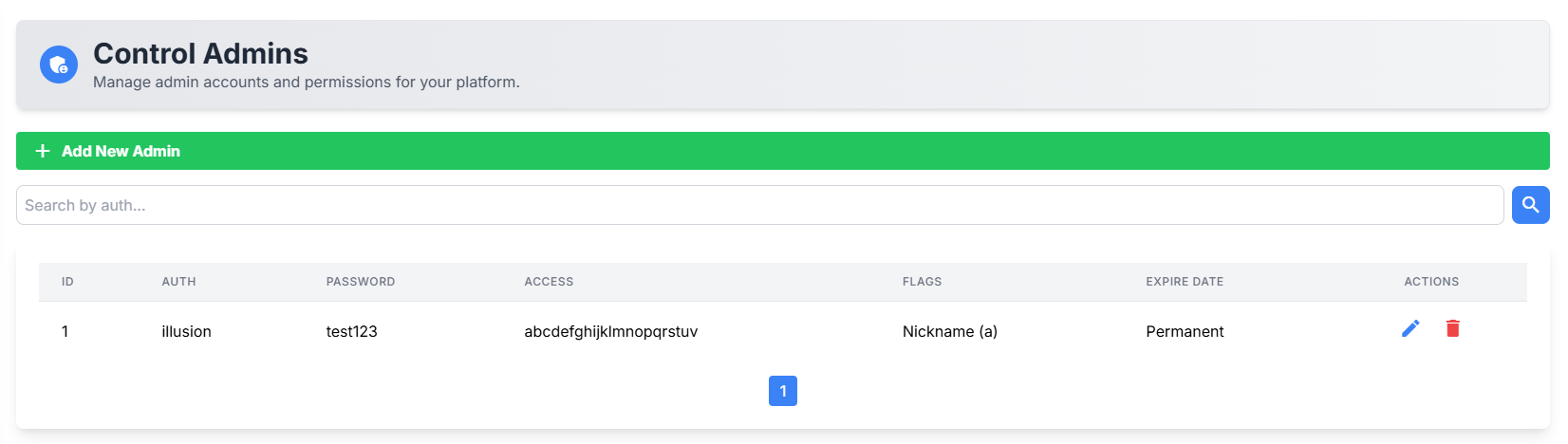The width and height of the screenshot is (1568, 444).
Task: Edit the illusion admin with the pencil icon
Action: (1410, 328)
